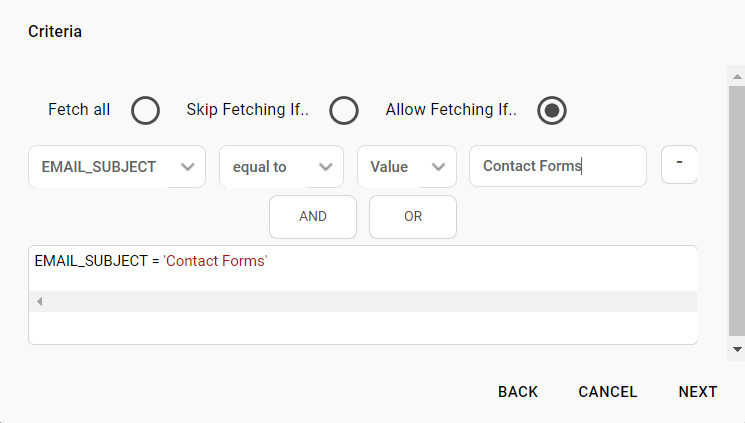Click the chevron arrow beside EMAIL_SUBJECT
Image resolution: width=745 pixels, height=423 pixels.
(x=188, y=167)
